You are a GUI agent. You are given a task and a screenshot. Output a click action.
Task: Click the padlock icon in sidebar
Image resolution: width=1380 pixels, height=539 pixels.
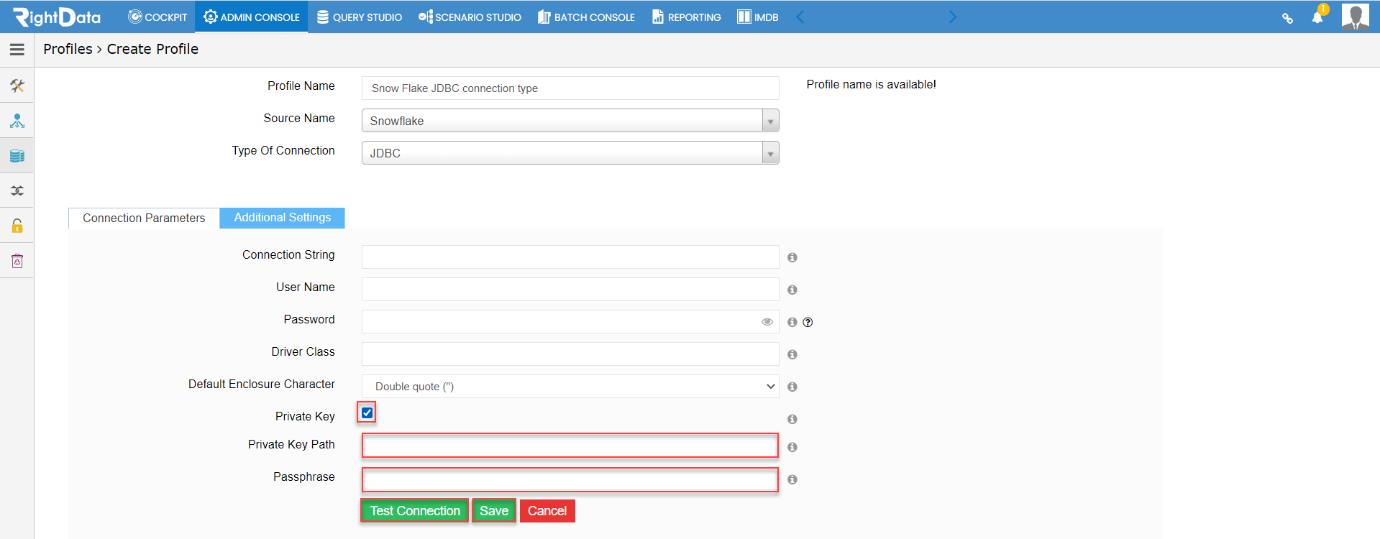tap(17, 226)
